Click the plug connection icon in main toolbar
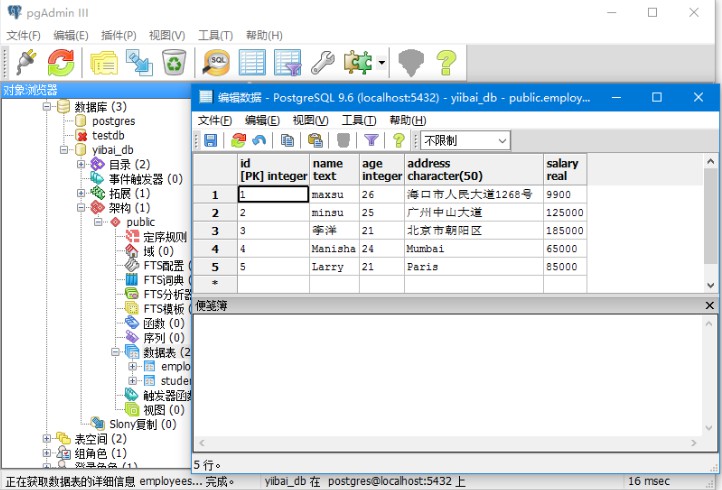 coord(26,62)
